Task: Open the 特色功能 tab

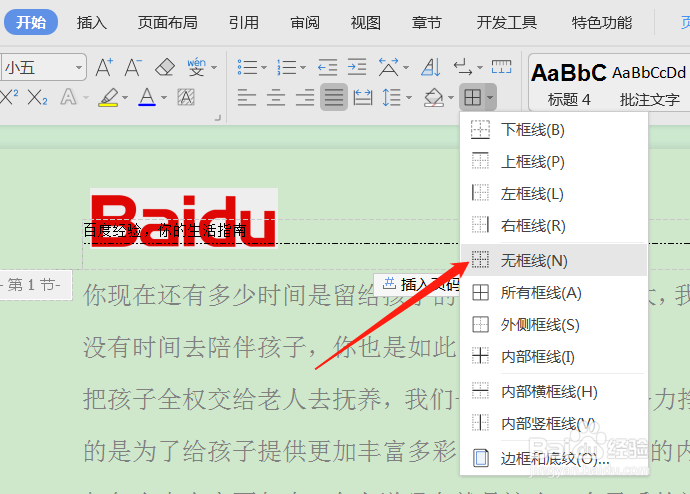Action: [x=602, y=22]
